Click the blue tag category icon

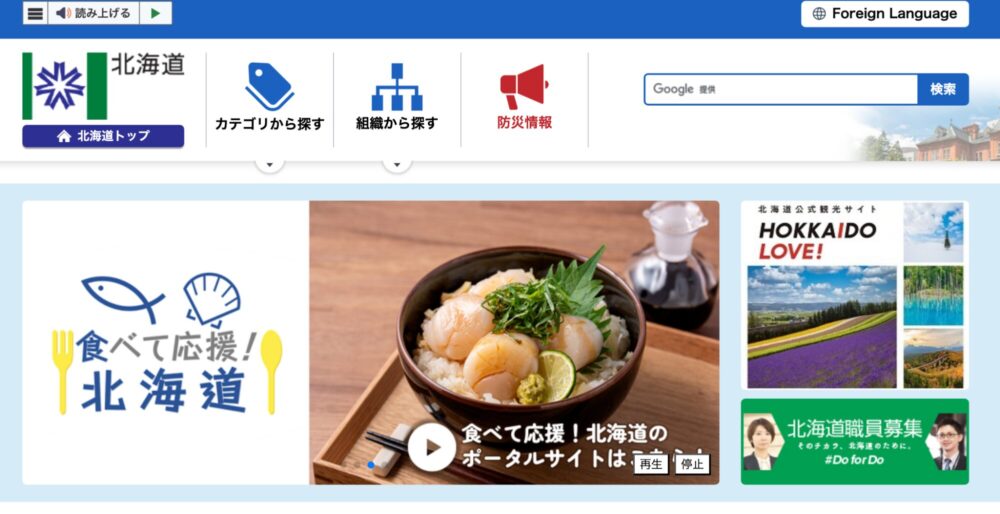coord(269,87)
